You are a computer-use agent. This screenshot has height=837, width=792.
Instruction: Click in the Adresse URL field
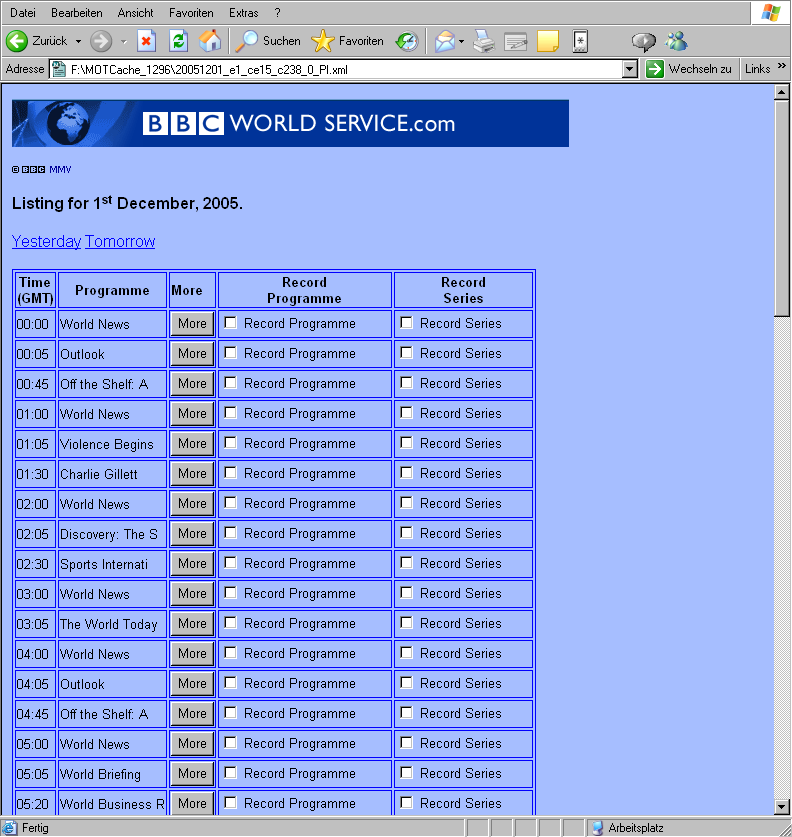coord(344,69)
